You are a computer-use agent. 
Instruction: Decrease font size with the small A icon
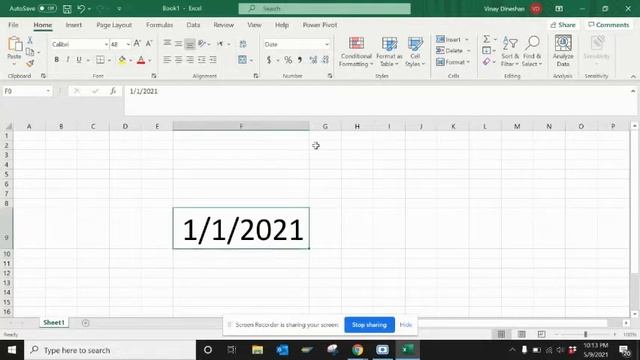click(149, 44)
